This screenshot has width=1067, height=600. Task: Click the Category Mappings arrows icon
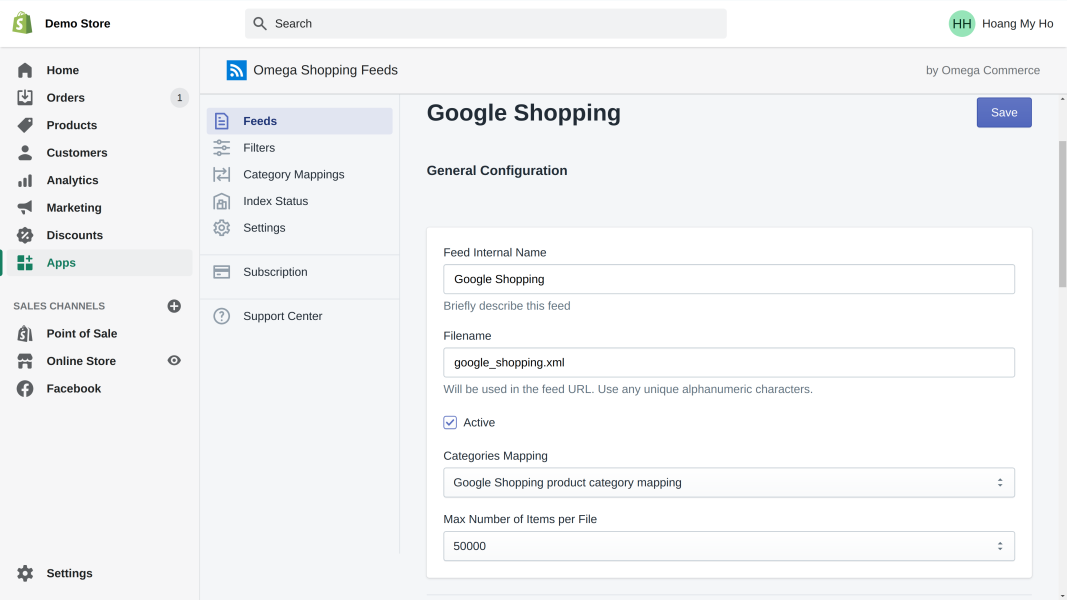(222, 174)
